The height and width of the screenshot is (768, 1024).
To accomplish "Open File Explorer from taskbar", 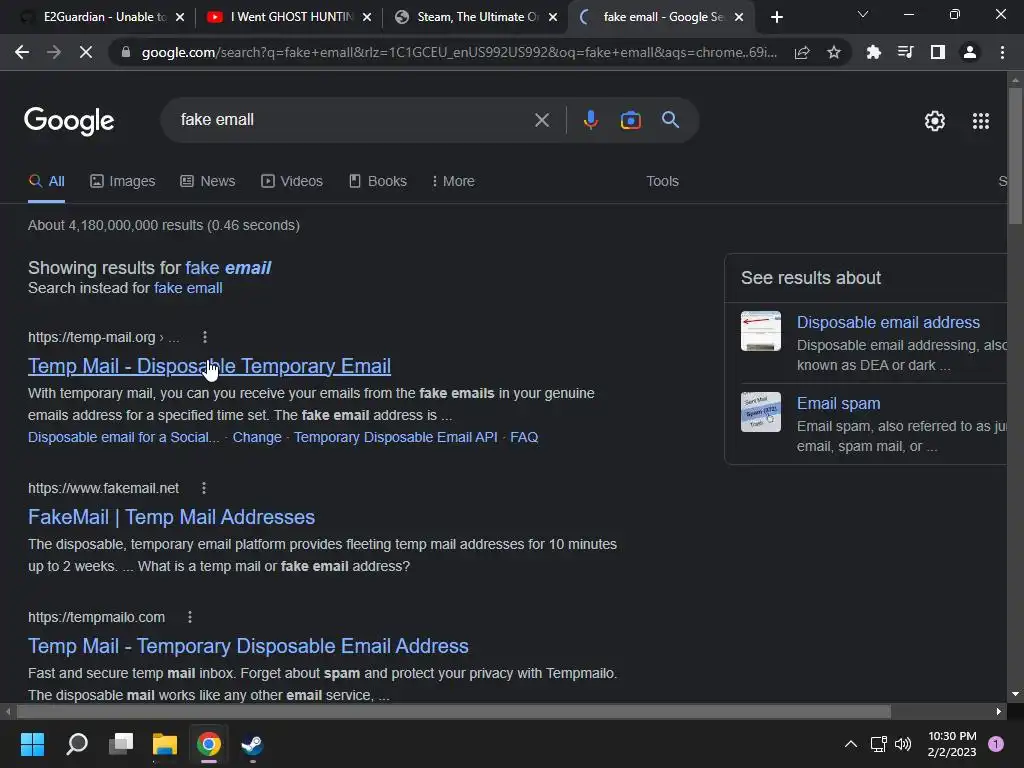I will [165, 744].
